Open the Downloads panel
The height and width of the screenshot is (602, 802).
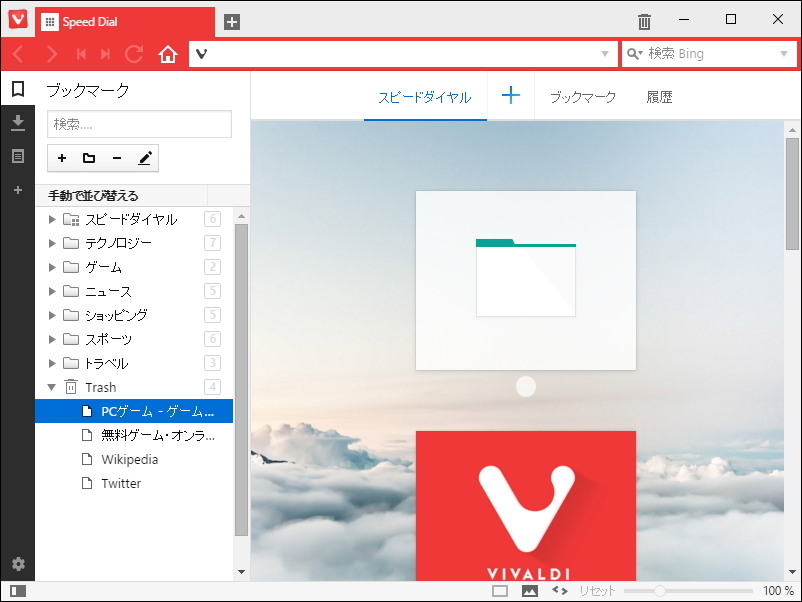coord(18,122)
